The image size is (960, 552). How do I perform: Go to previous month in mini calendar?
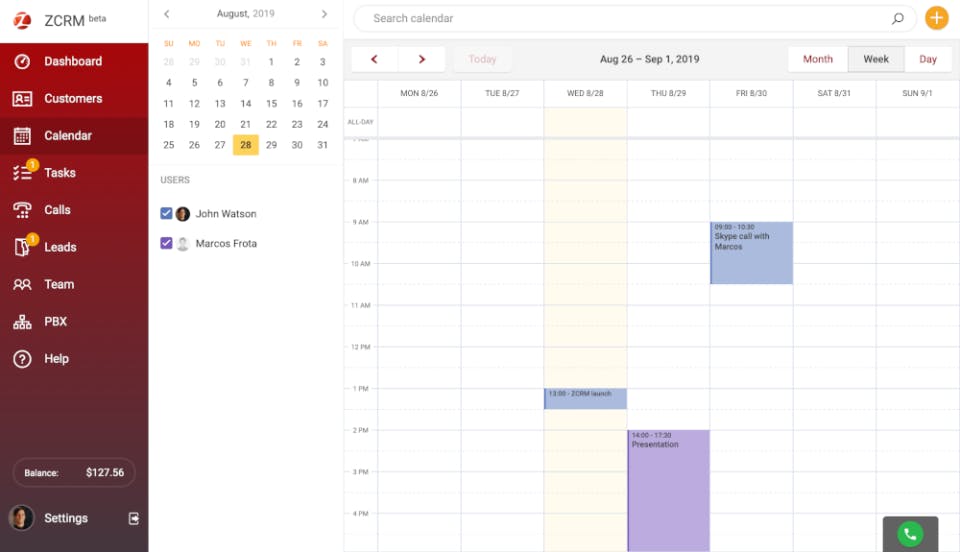(167, 14)
